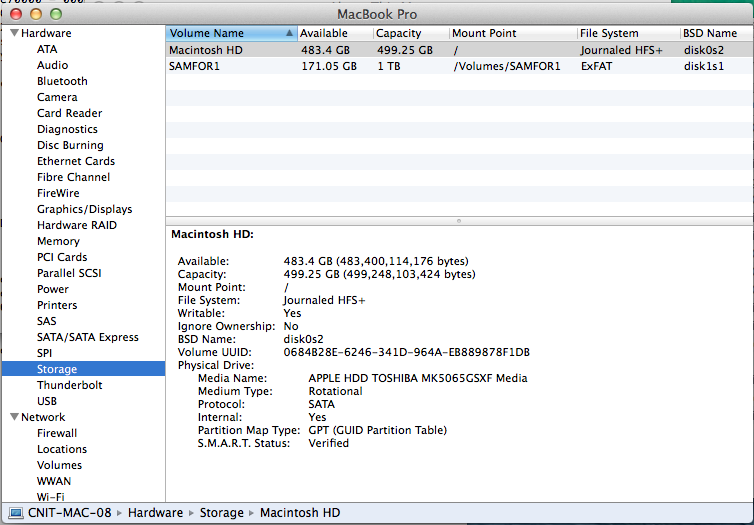754x525 pixels.
Task: Open Hardware RAID section
Action: pyautogui.click(x=76, y=225)
